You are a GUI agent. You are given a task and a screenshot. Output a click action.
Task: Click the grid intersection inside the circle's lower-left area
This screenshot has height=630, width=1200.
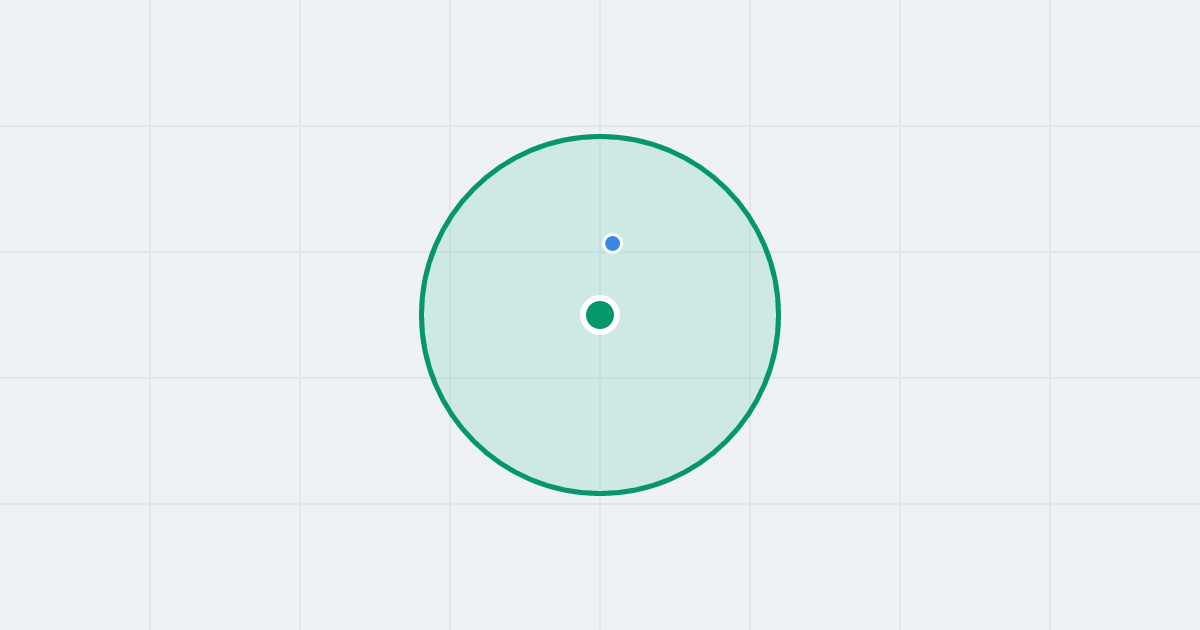(x=450, y=378)
